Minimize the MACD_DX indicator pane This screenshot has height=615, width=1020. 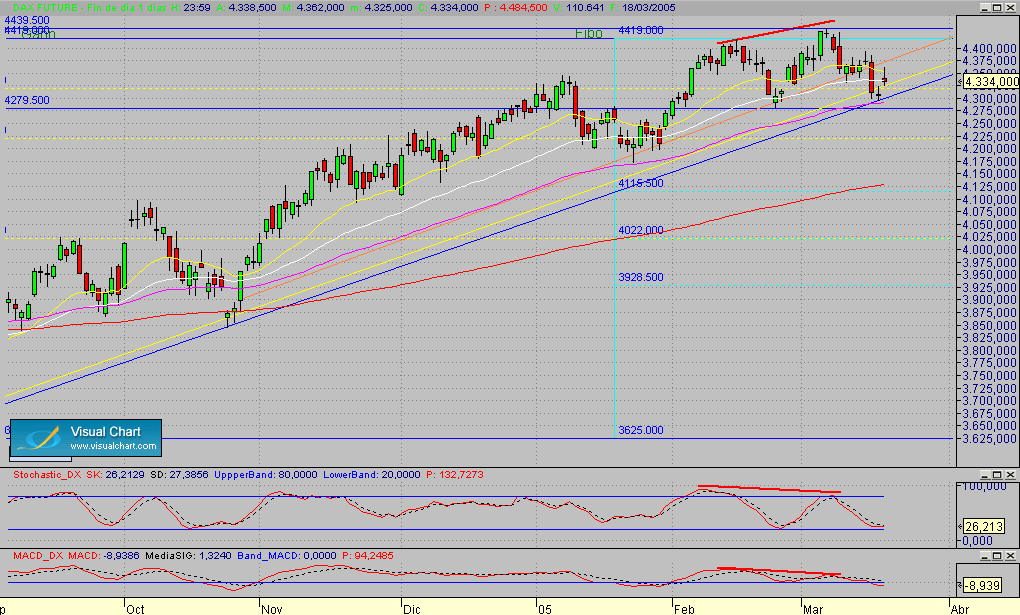coord(986,556)
